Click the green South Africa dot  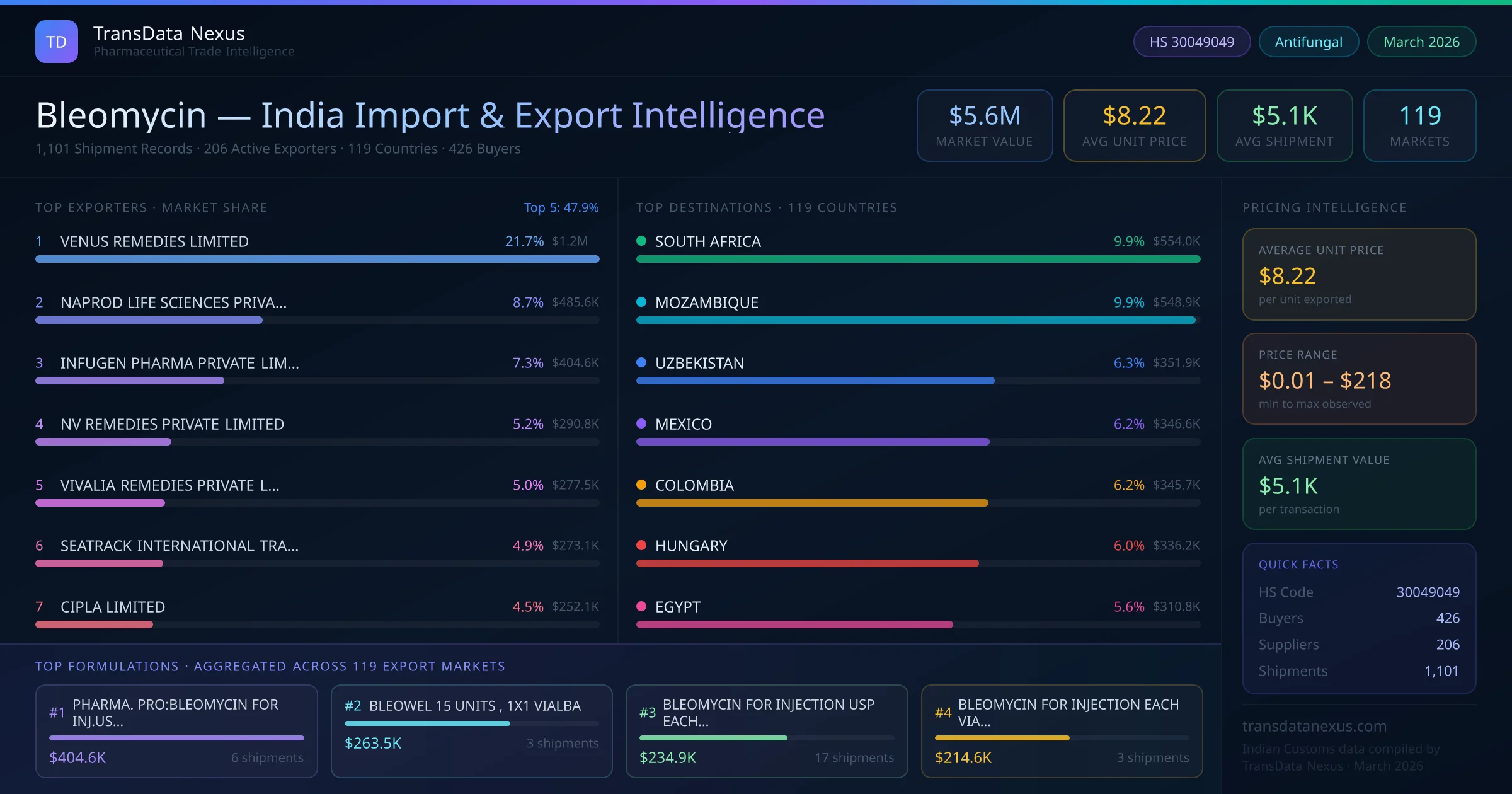pyautogui.click(x=641, y=241)
